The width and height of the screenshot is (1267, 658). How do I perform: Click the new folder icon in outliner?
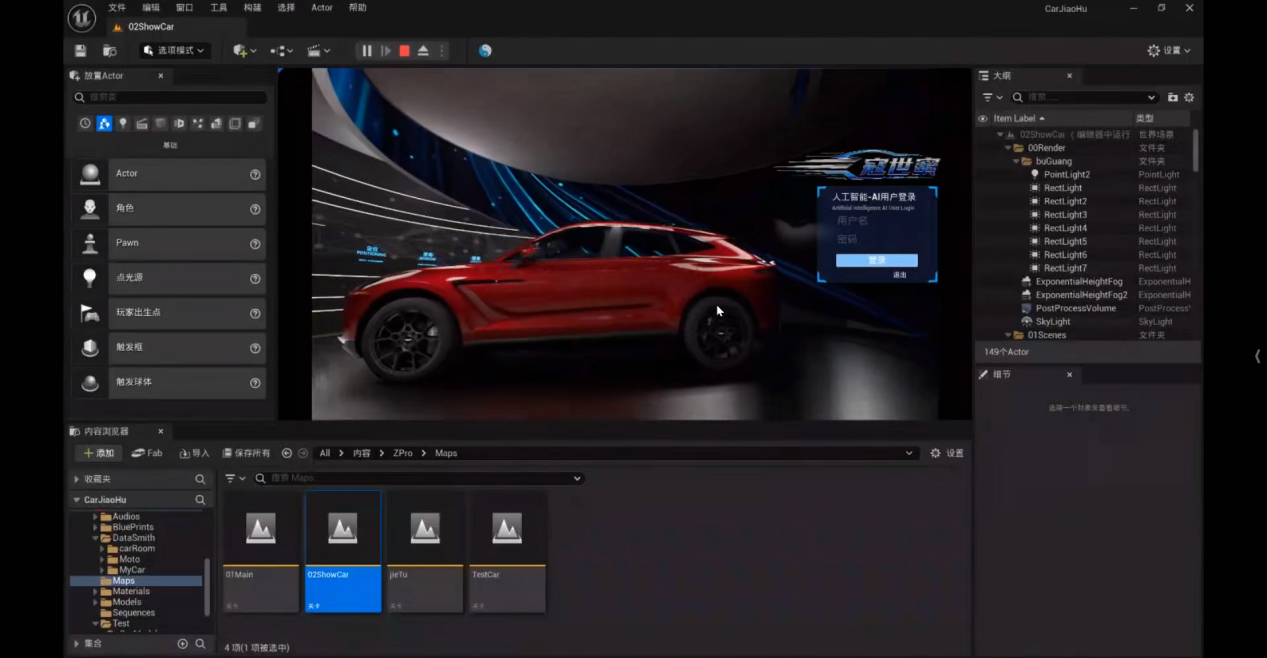1173,98
